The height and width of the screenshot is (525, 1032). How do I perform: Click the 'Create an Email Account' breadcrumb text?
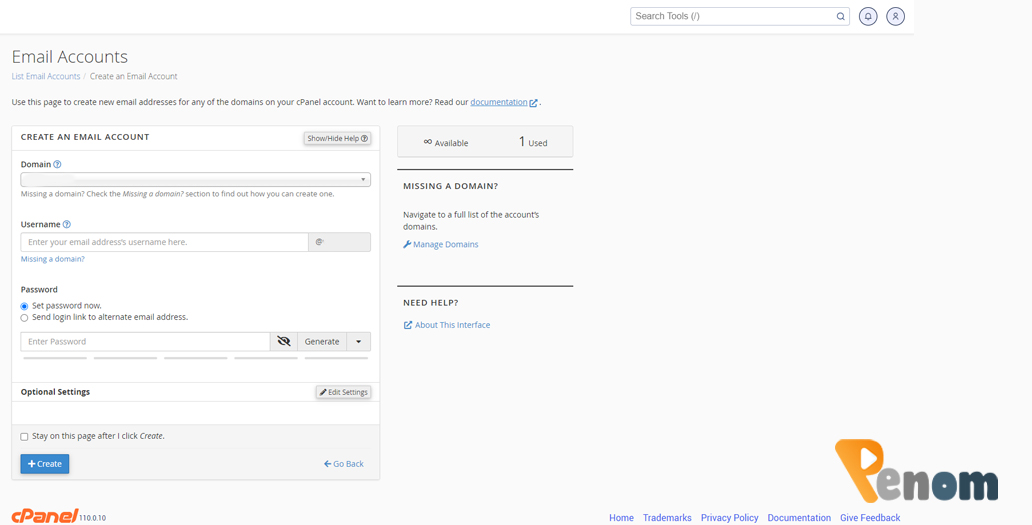point(134,76)
